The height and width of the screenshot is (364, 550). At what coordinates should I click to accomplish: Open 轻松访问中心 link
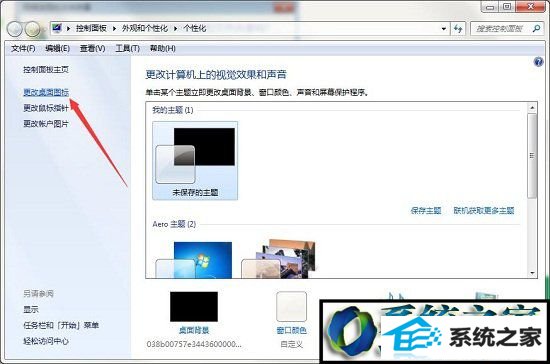tap(46, 341)
